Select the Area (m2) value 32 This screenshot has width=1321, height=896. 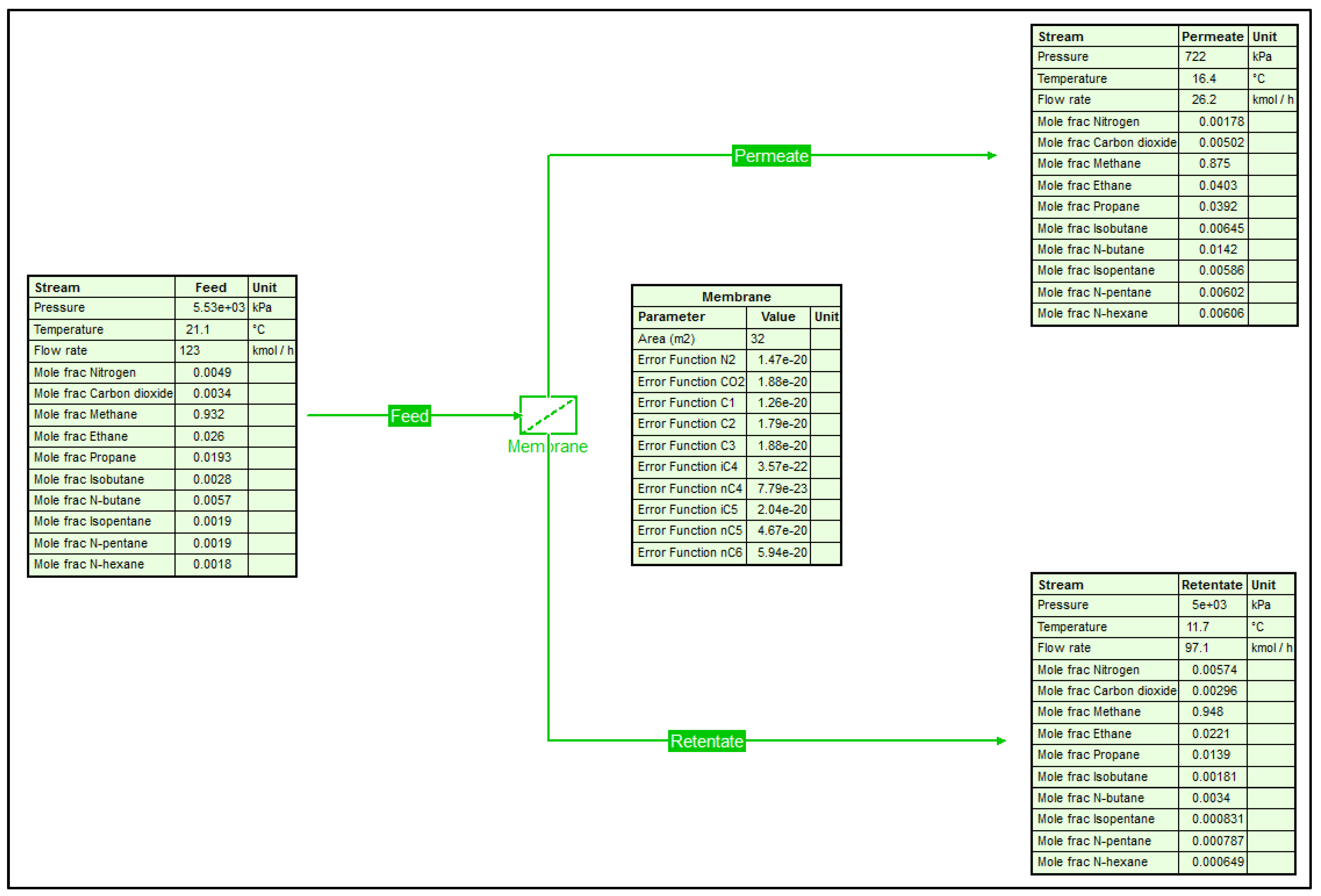(758, 339)
